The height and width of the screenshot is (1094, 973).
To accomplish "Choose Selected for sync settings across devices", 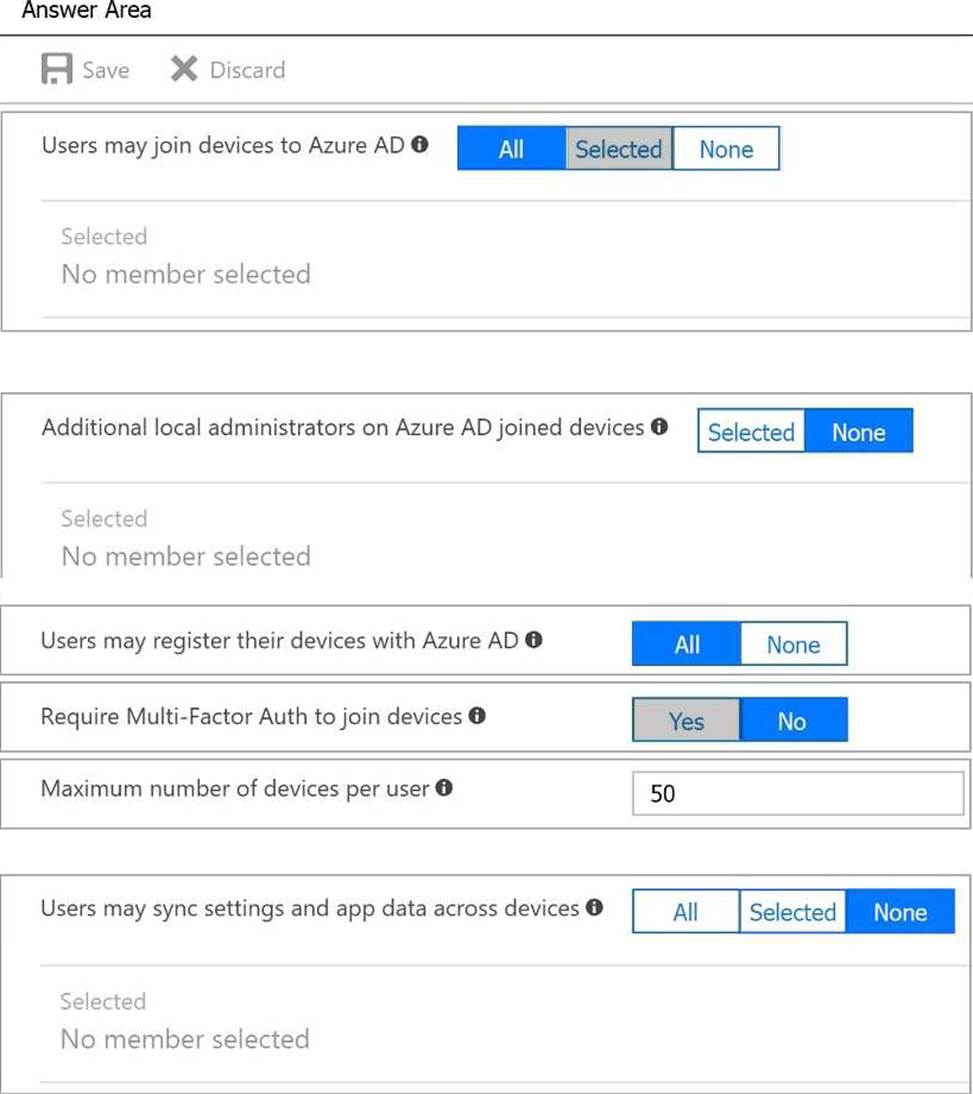I will point(792,912).
